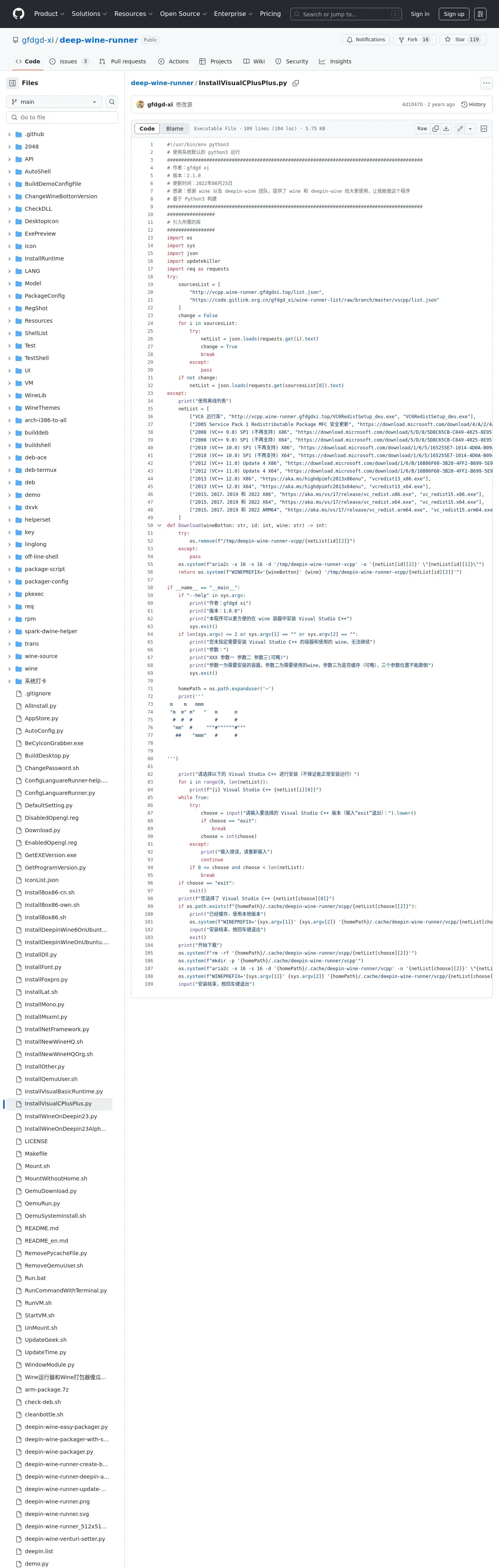Open the deepin-wine-runner.svg file
This screenshot has height=1568, width=499.
pyautogui.click(x=57, y=1514)
